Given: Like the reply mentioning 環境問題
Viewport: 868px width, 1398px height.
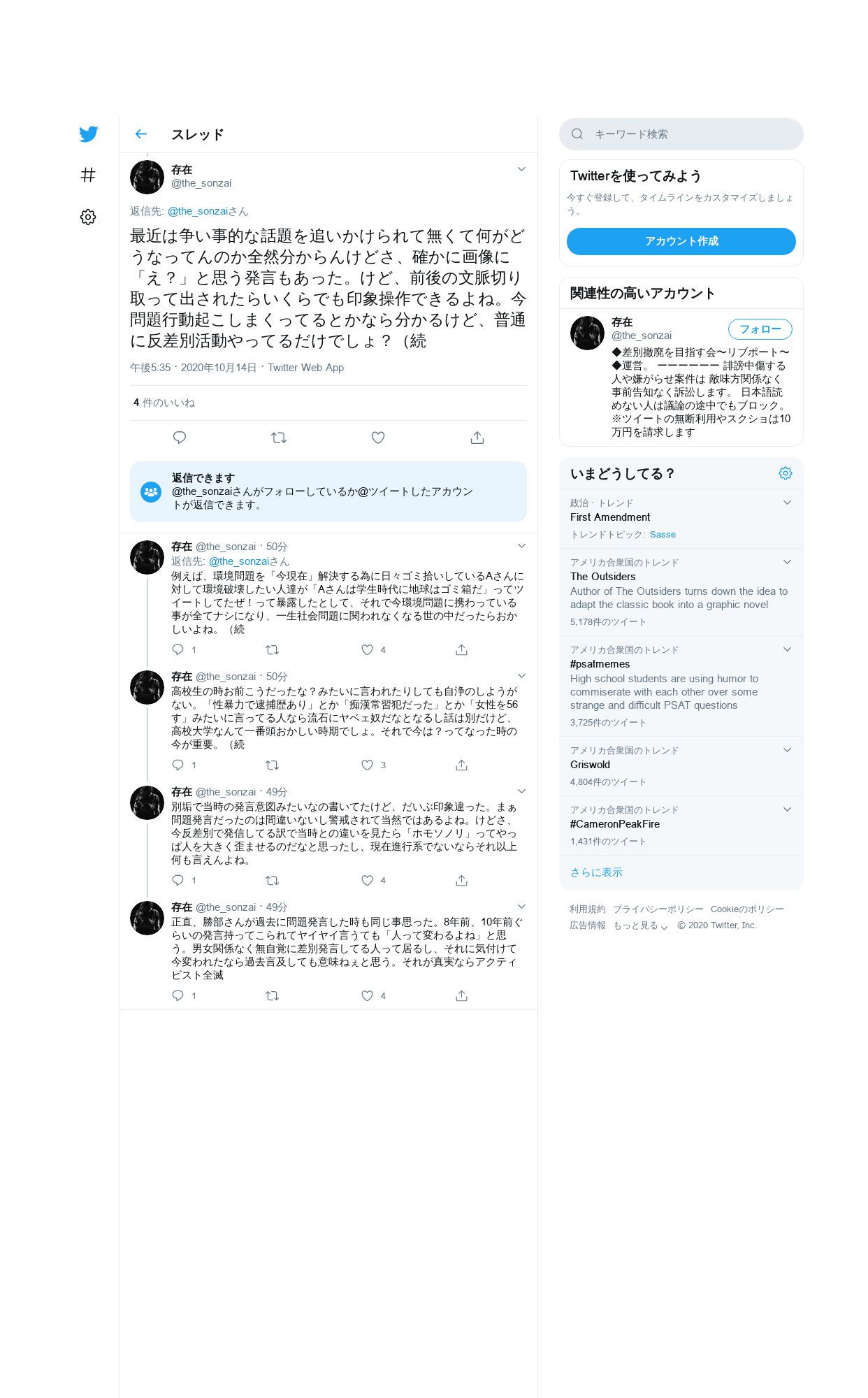Looking at the screenshot, I should pyautogui.click(x=368, y=650).
